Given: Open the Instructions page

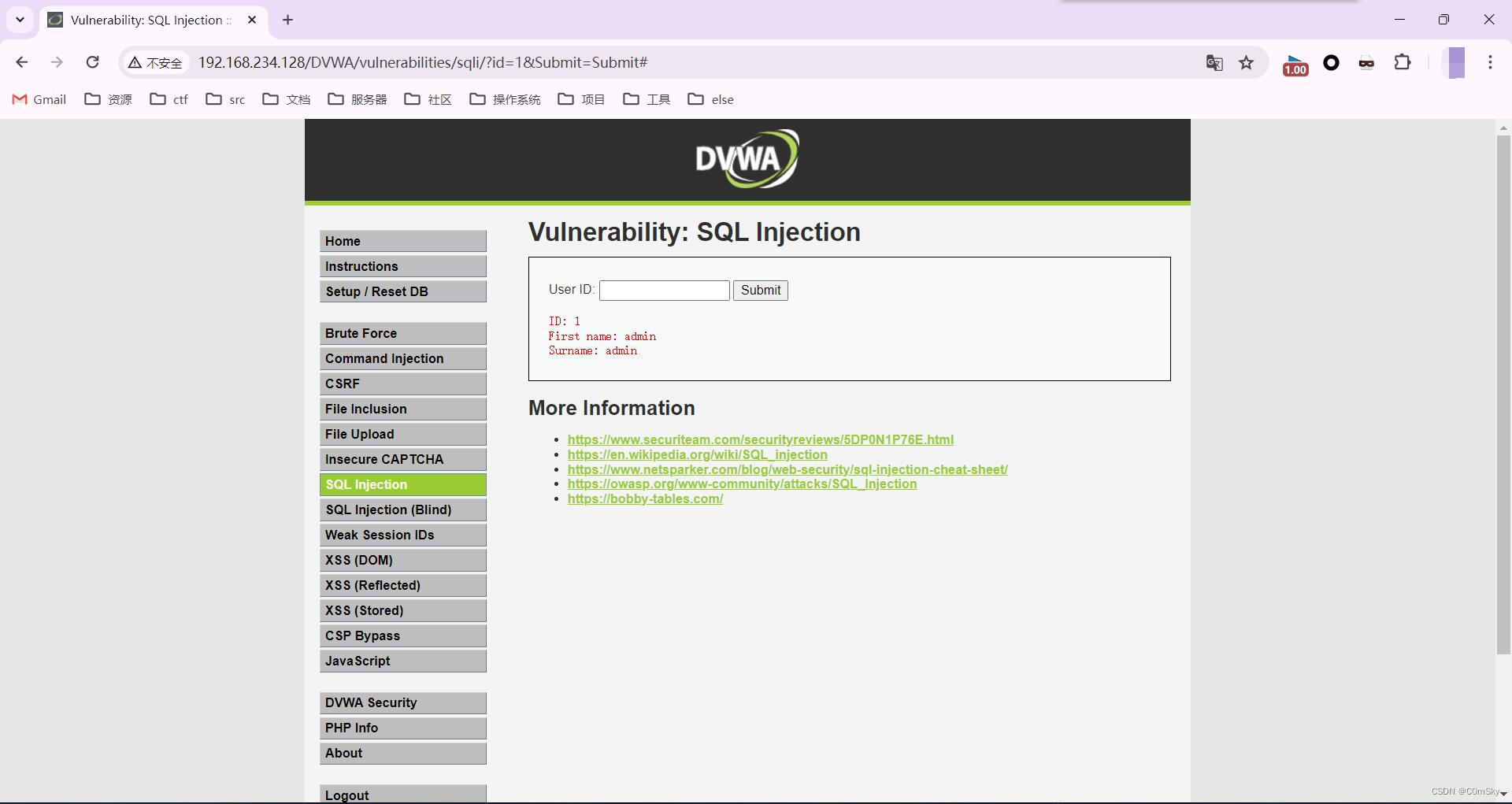Looking at the screenshot, I should click(x=403, y=266).
